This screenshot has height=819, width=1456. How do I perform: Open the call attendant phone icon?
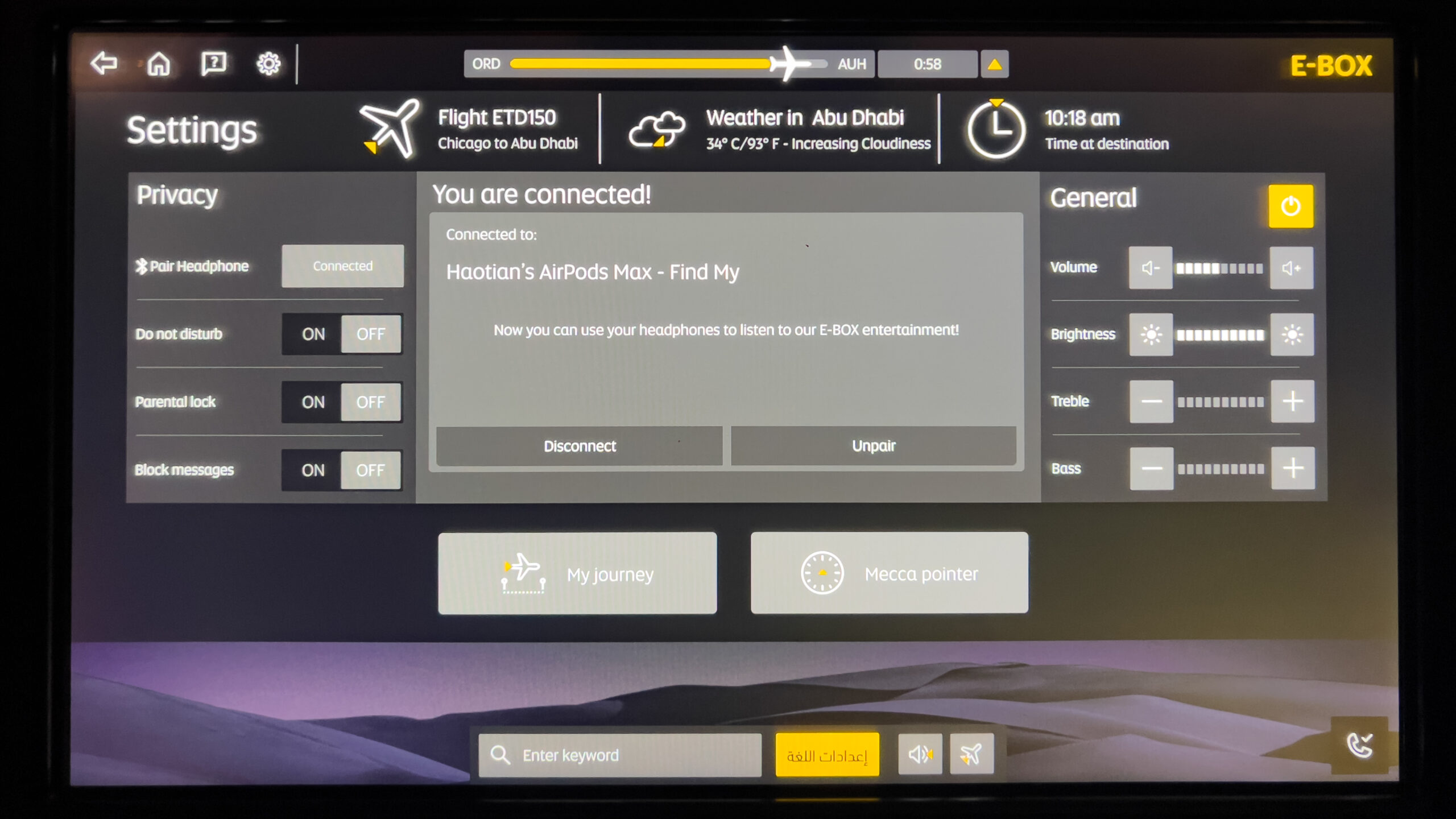(x=1359, y=745)
